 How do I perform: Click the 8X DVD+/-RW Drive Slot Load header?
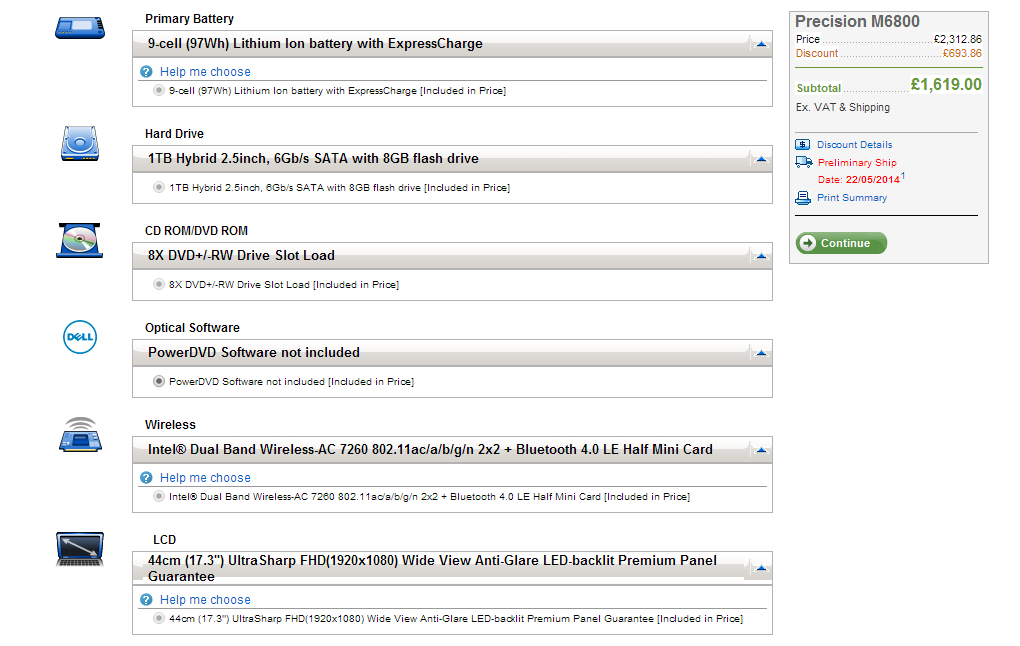[452, 256]
